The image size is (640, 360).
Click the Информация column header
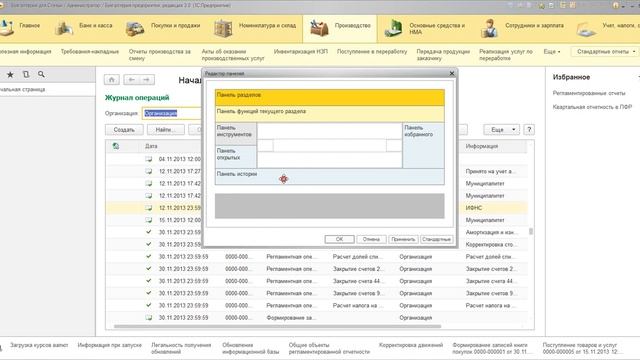click(482, 146)
